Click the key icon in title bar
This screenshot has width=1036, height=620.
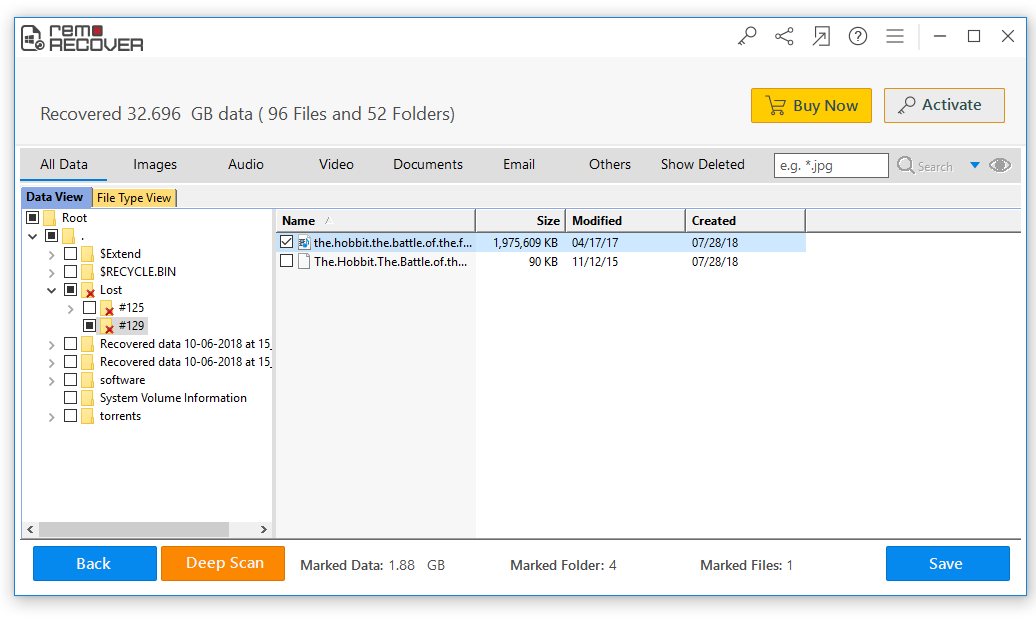pos(747,36)
